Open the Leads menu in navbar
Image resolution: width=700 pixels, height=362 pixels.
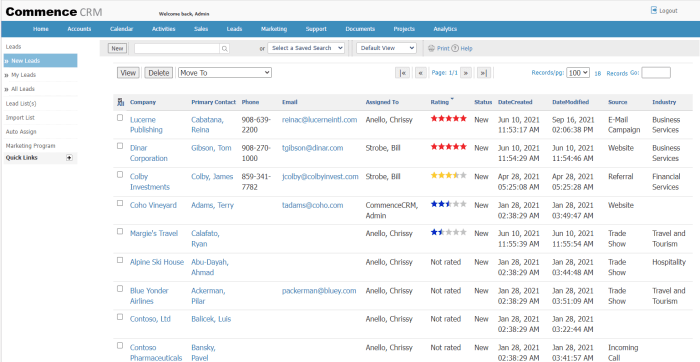click(x=234, y=29)
